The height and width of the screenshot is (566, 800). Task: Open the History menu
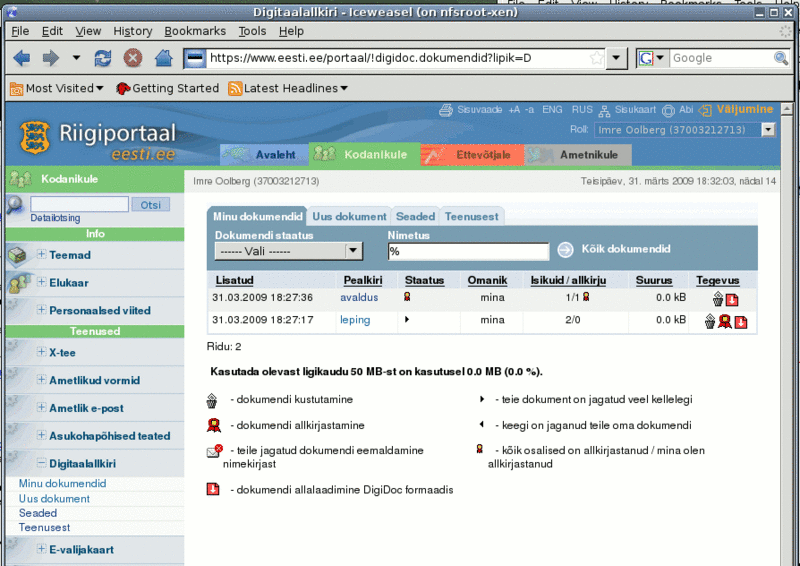[133, 31]
